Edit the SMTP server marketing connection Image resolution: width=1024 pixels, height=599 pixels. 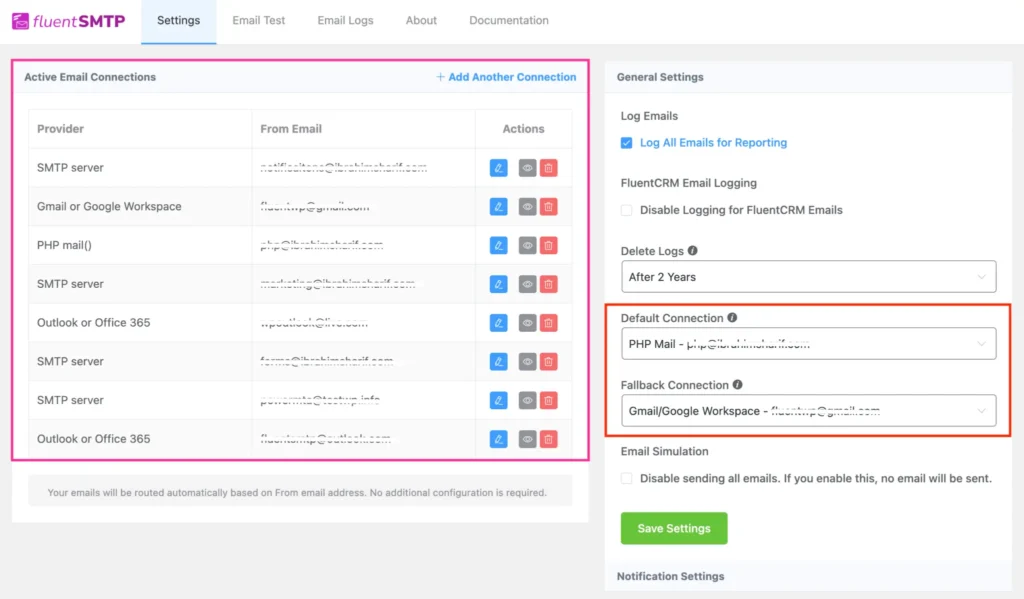tap(498, 284)
